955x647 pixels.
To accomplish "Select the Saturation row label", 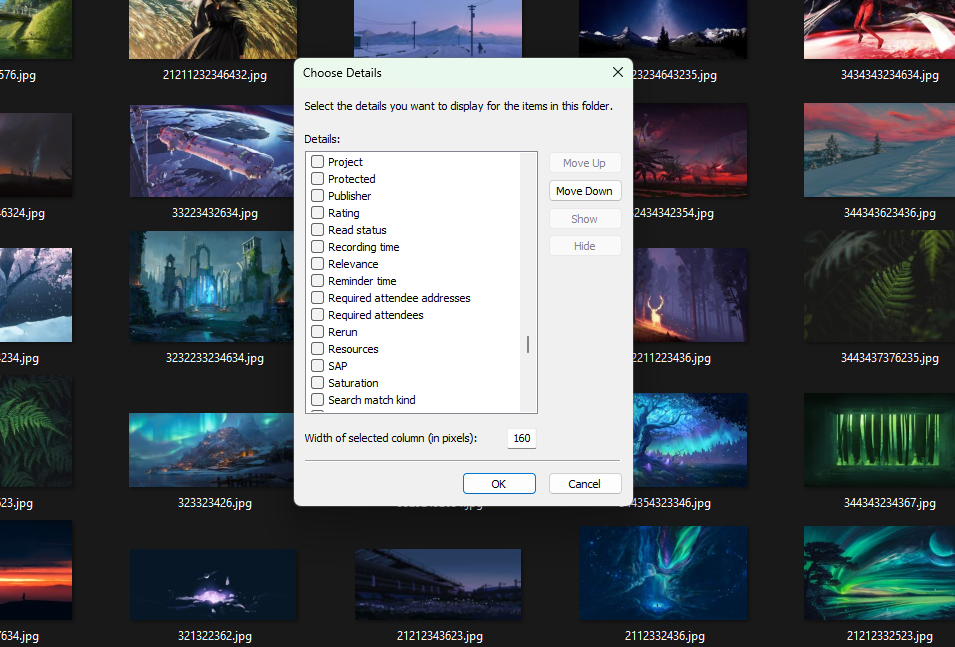I will point(353,383).
